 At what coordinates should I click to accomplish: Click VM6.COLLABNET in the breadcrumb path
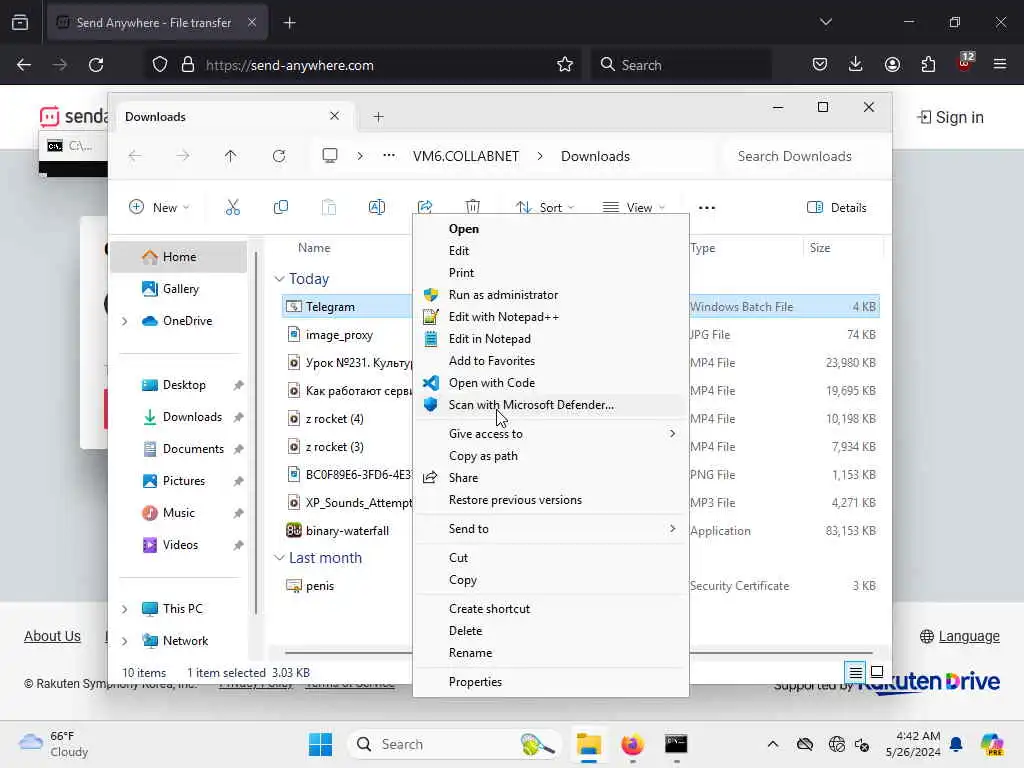point(466,156)
